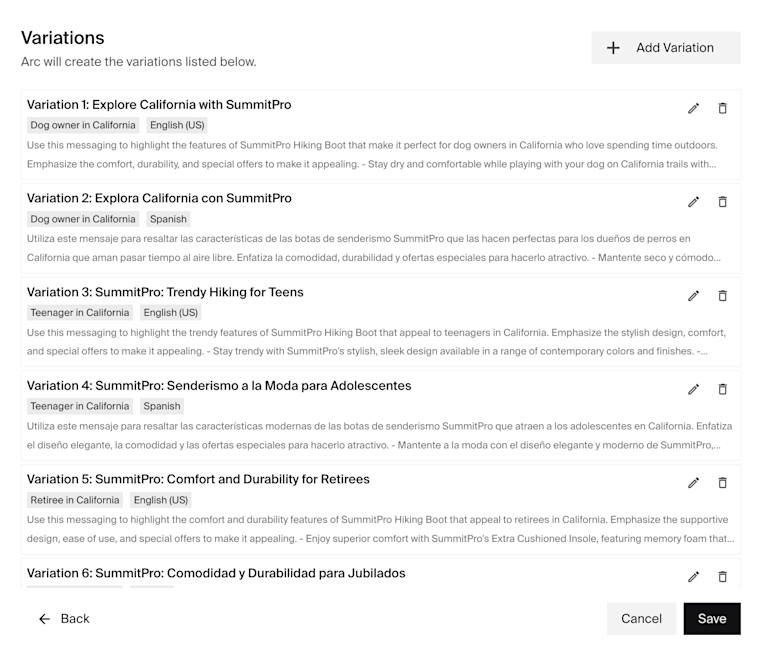The width and height of the screenshot is (763, 658).
Task: Remove Variation 2 with its trash icon
Action: tap(723, 201)
